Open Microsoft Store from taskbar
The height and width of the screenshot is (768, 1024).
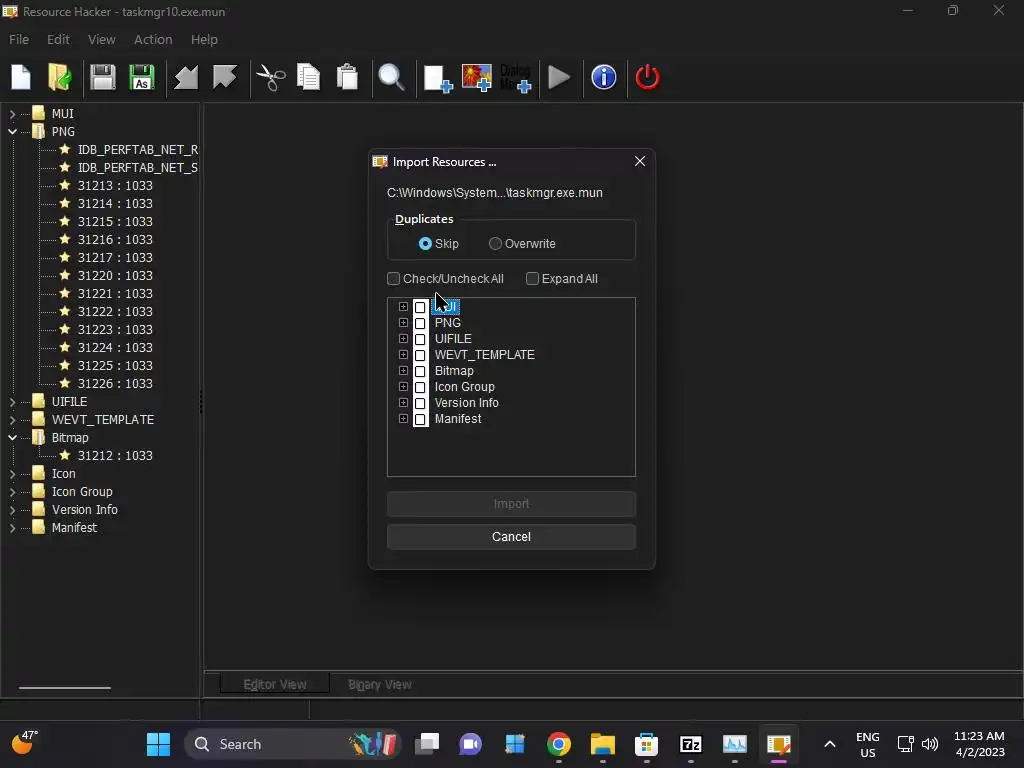(x=647, y=744)
